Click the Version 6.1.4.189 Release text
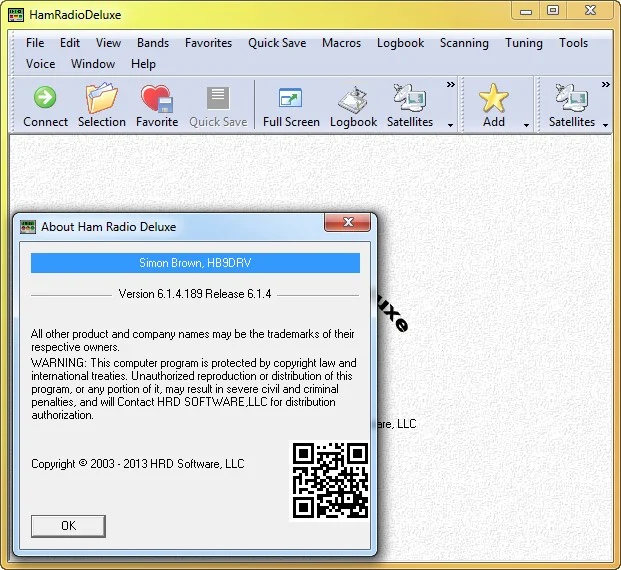 click(195, 294)
